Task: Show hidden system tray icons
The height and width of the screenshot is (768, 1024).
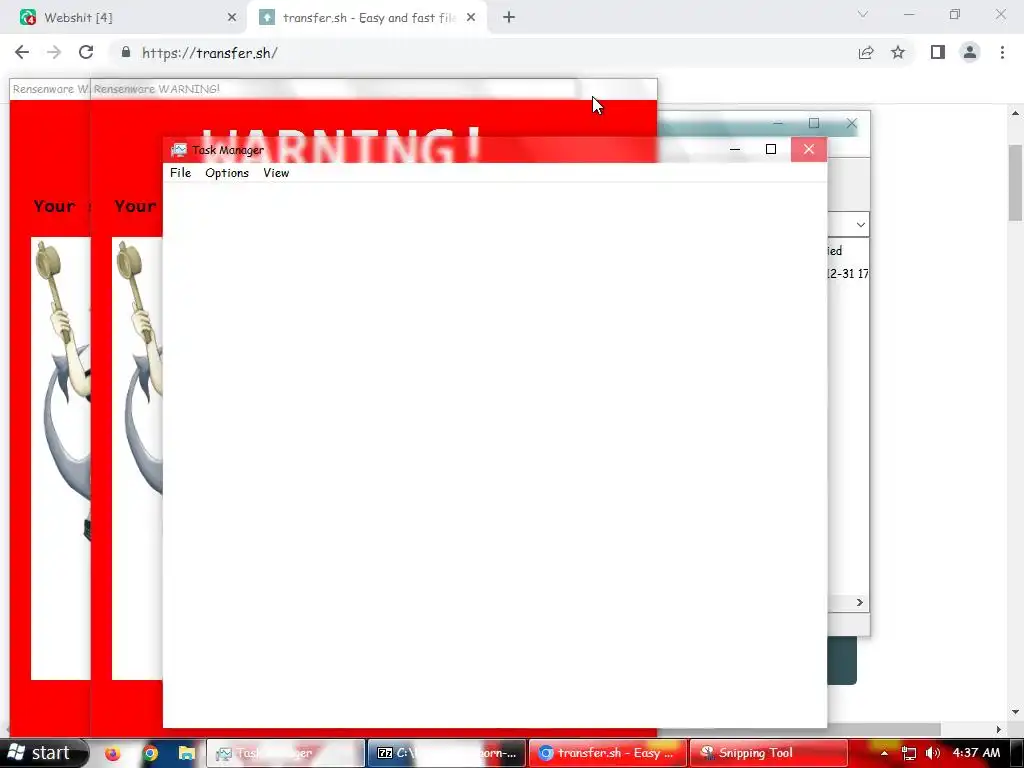Action: click(884, 754)
